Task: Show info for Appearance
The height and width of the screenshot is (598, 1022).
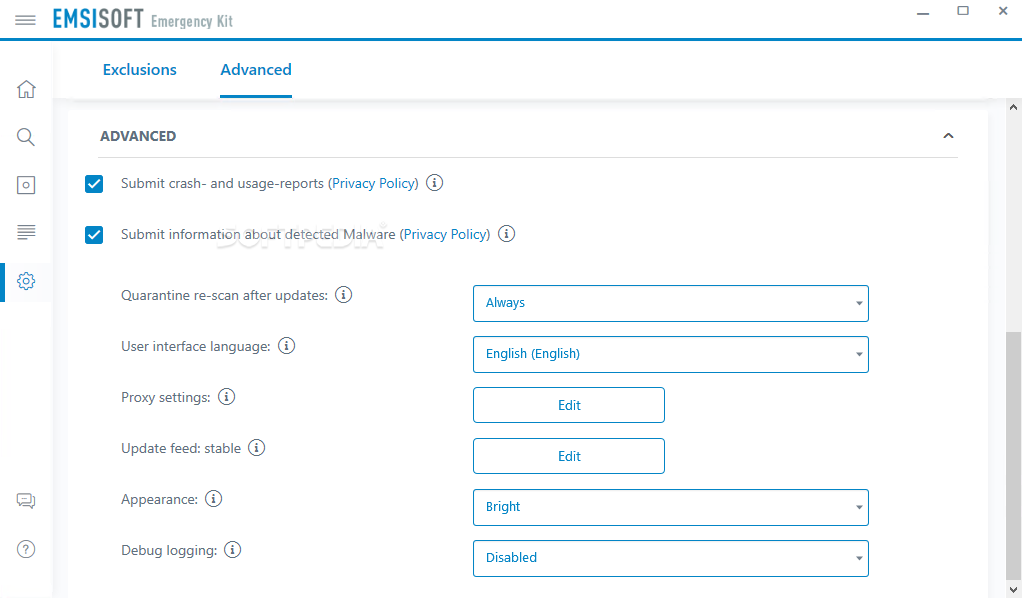Action: coord(213,499)
